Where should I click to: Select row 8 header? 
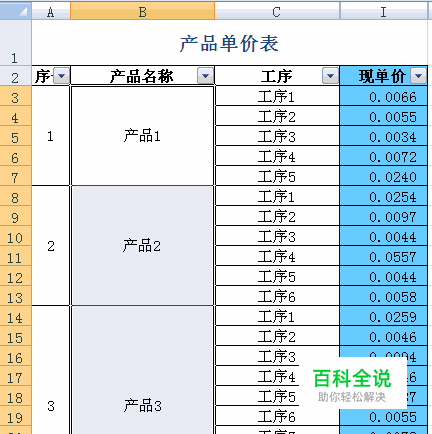(16, 196)
